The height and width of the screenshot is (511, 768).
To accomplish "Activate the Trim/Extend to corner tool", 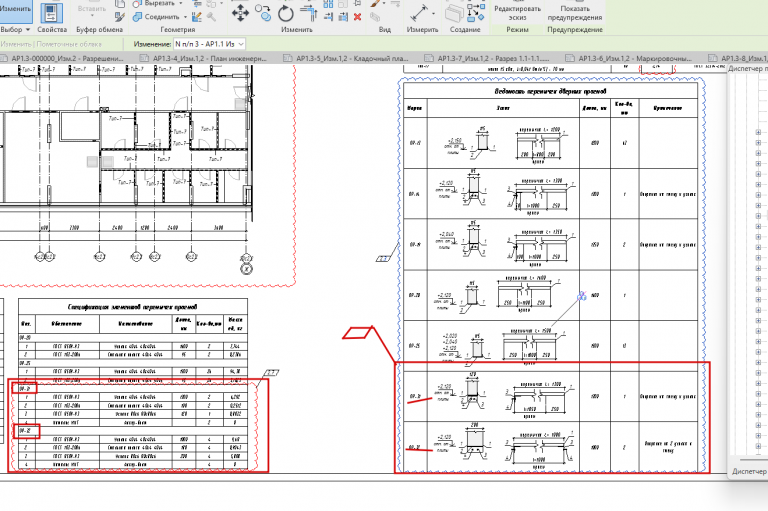I will click(308, 13).
